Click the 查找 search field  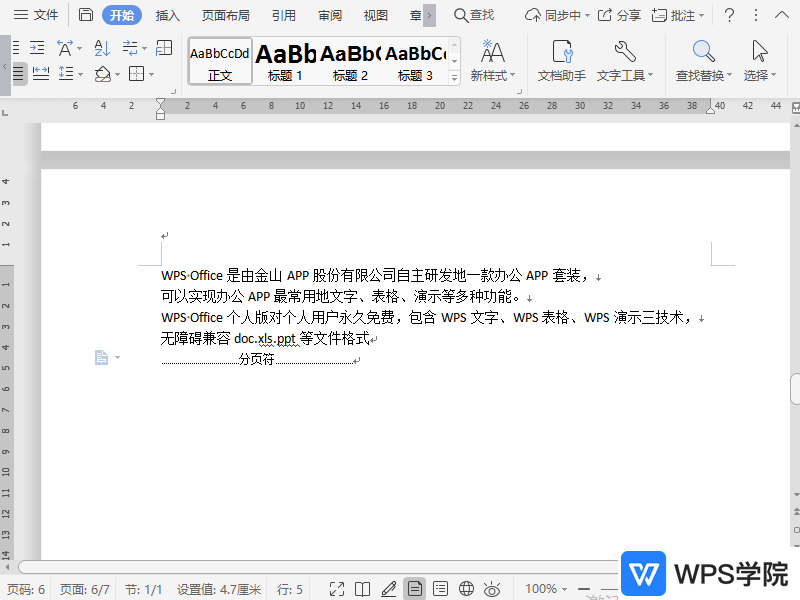[474, 15]
